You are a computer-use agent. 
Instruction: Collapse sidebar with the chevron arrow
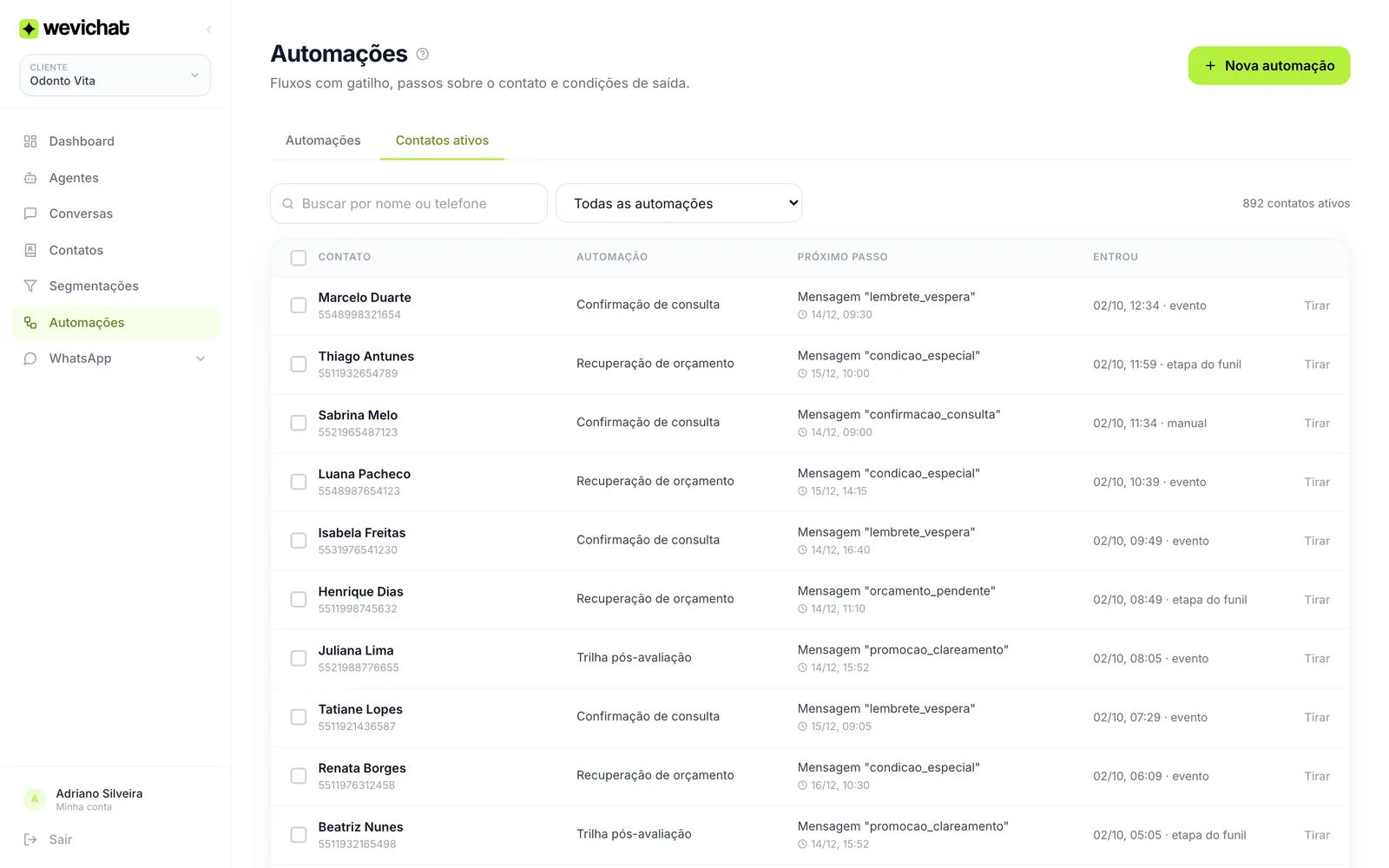tap(208, 30)
